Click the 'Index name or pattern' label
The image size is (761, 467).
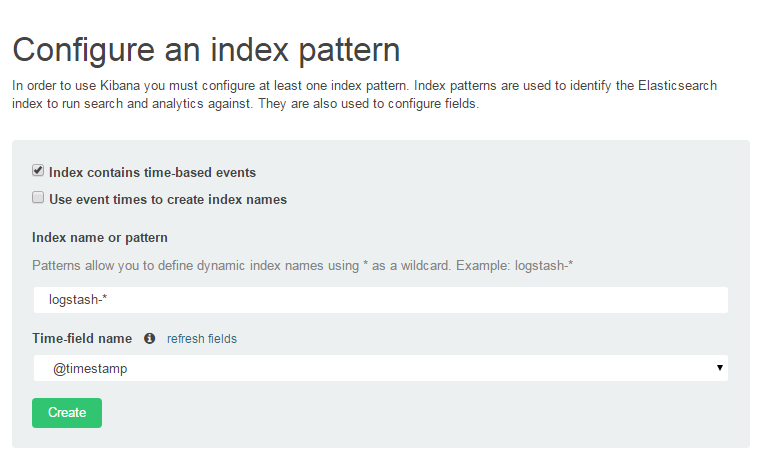click(x=99, y=237)
